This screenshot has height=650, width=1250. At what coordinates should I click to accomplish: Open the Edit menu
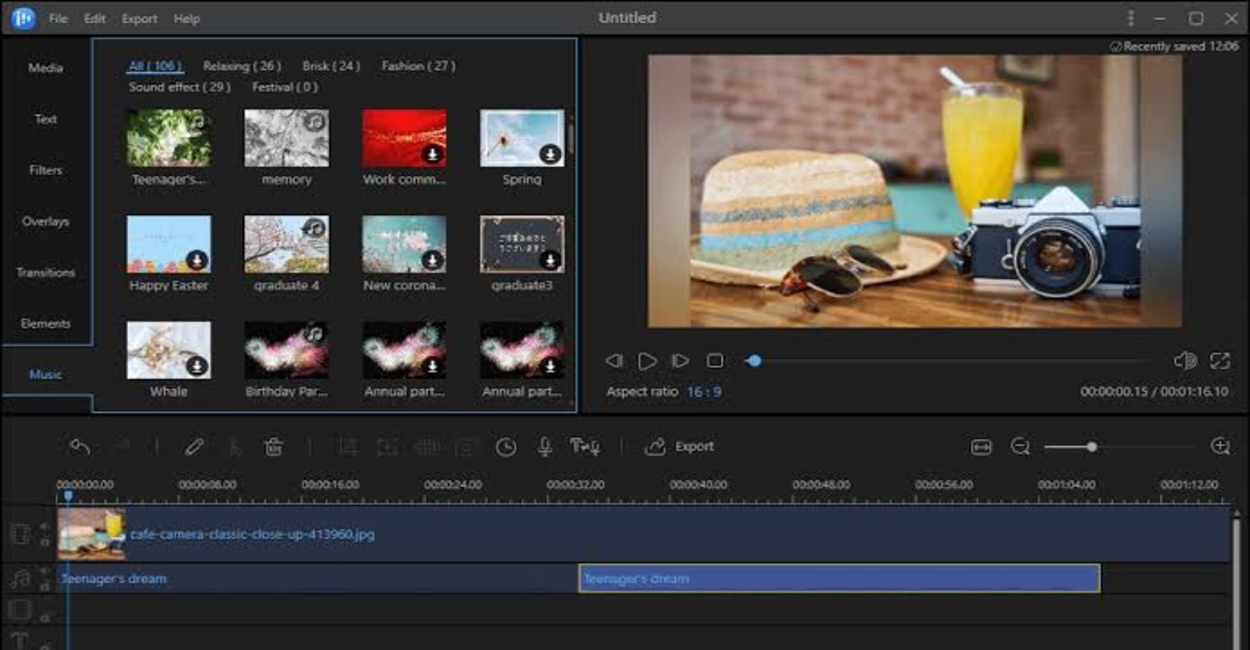click(x=95, y=19)
